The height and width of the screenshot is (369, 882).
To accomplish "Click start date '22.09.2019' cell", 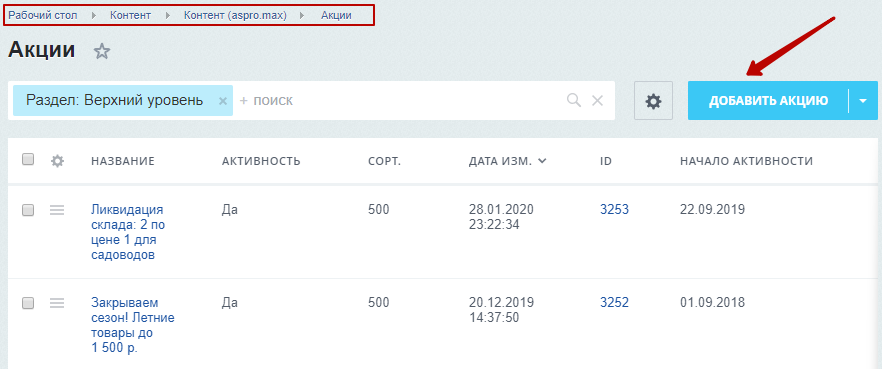I will [712, 210].
